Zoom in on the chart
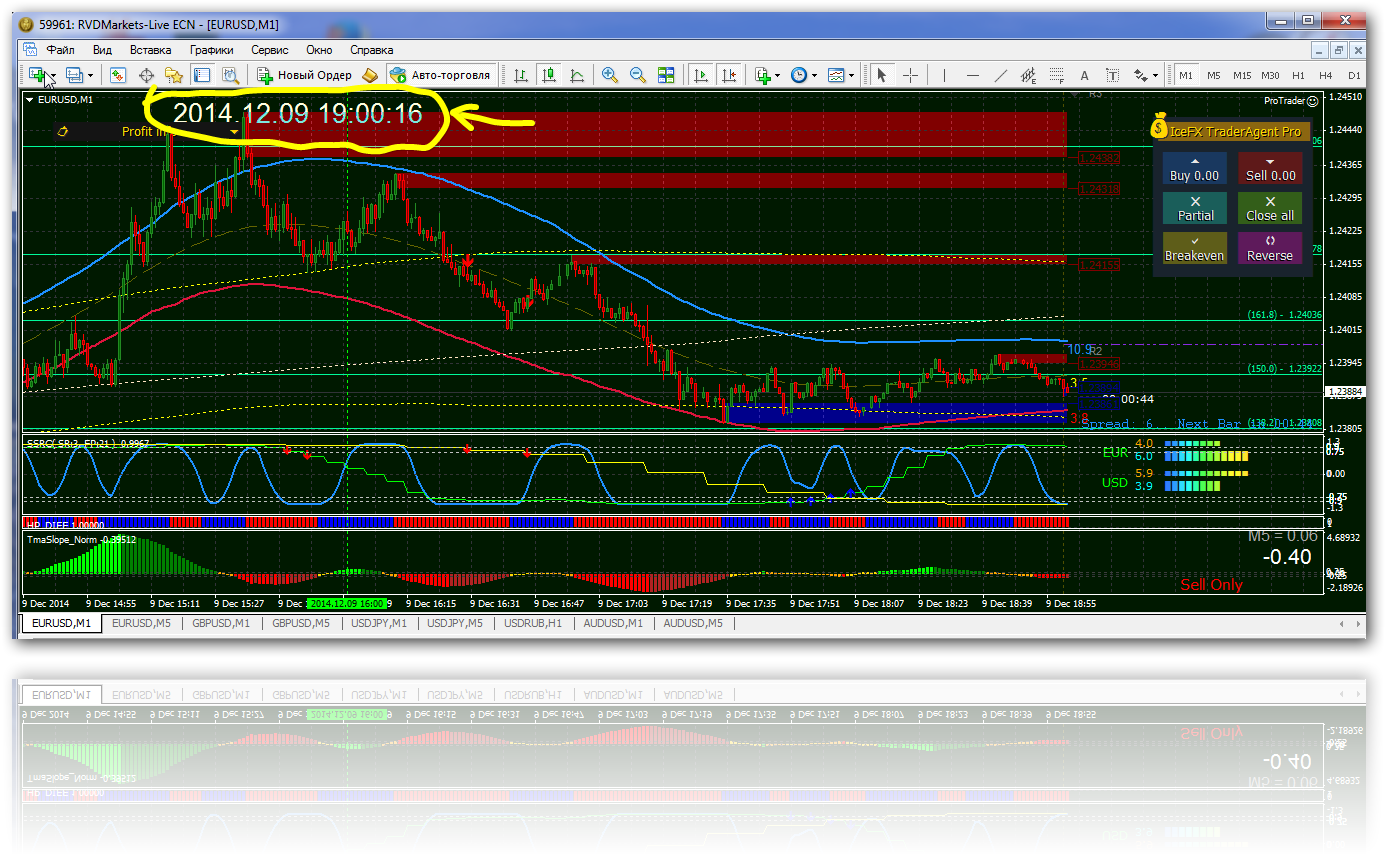The image size is (1386, 856). pyautogui.click(x=609, y=75)
